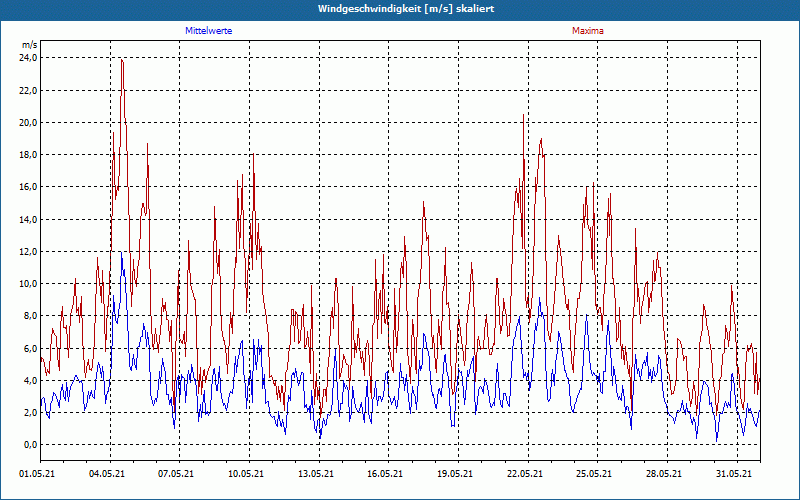The image size is (800, 500).
Task: Click the blue Mittelwerte peak at 12 m/s
Action: pyautogui.click(x=121, y=253)
